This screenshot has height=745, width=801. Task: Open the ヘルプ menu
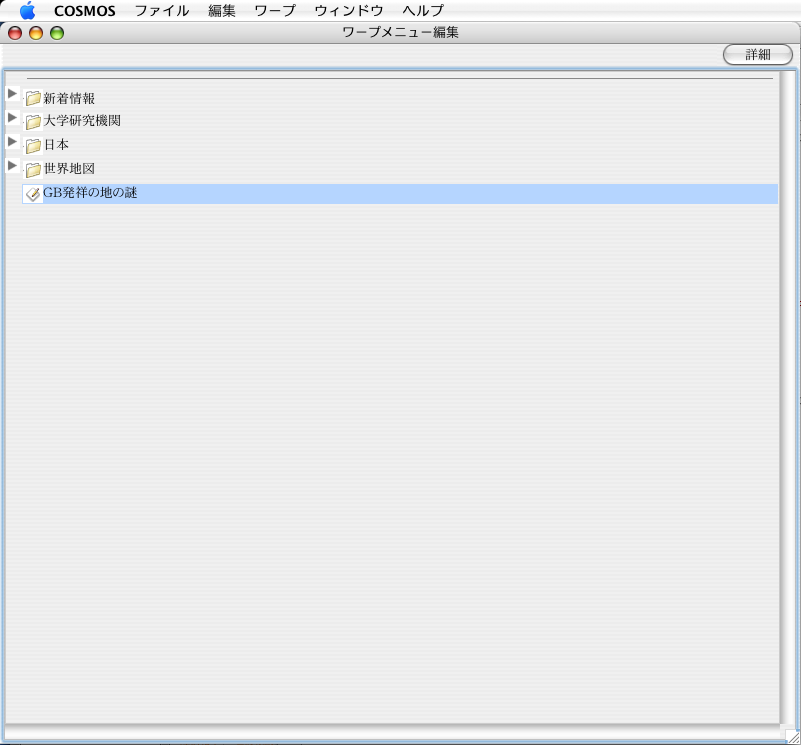[423, 11]
